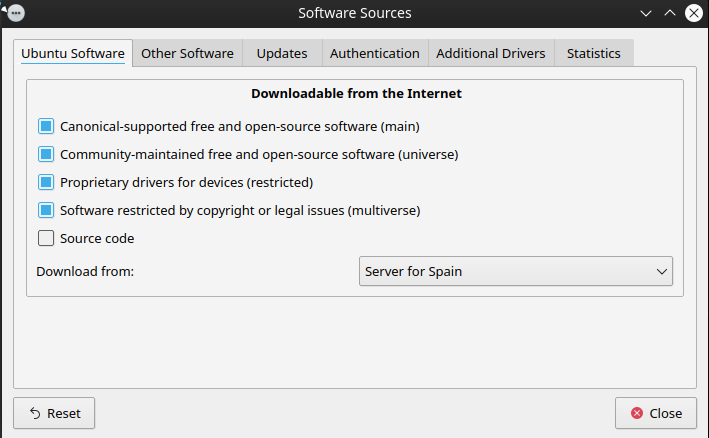
Task: Click the Software Sources title bar text
Action: (354, 13)
